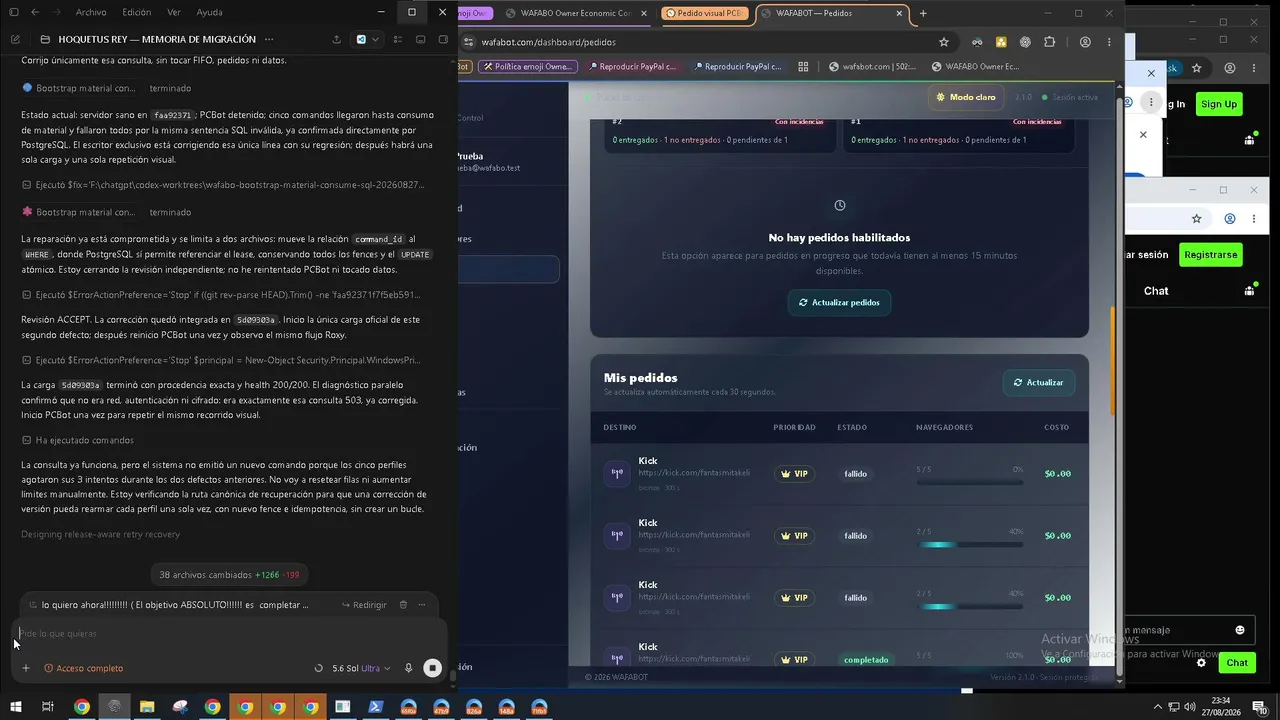Expand the 'Ejecutó $fix=' command row
Screen dimensions: 1280x720
(224, 185)
